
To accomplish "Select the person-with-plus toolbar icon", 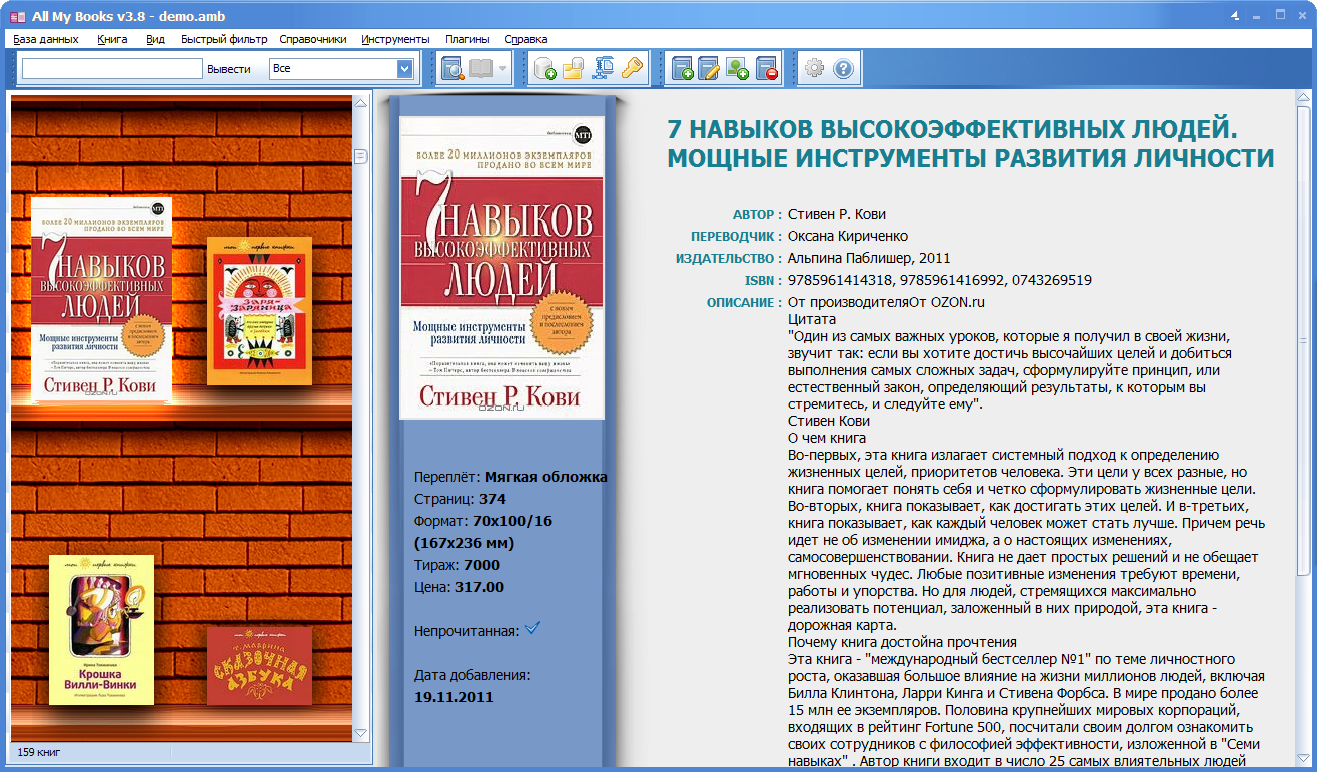I will (738, 69).
